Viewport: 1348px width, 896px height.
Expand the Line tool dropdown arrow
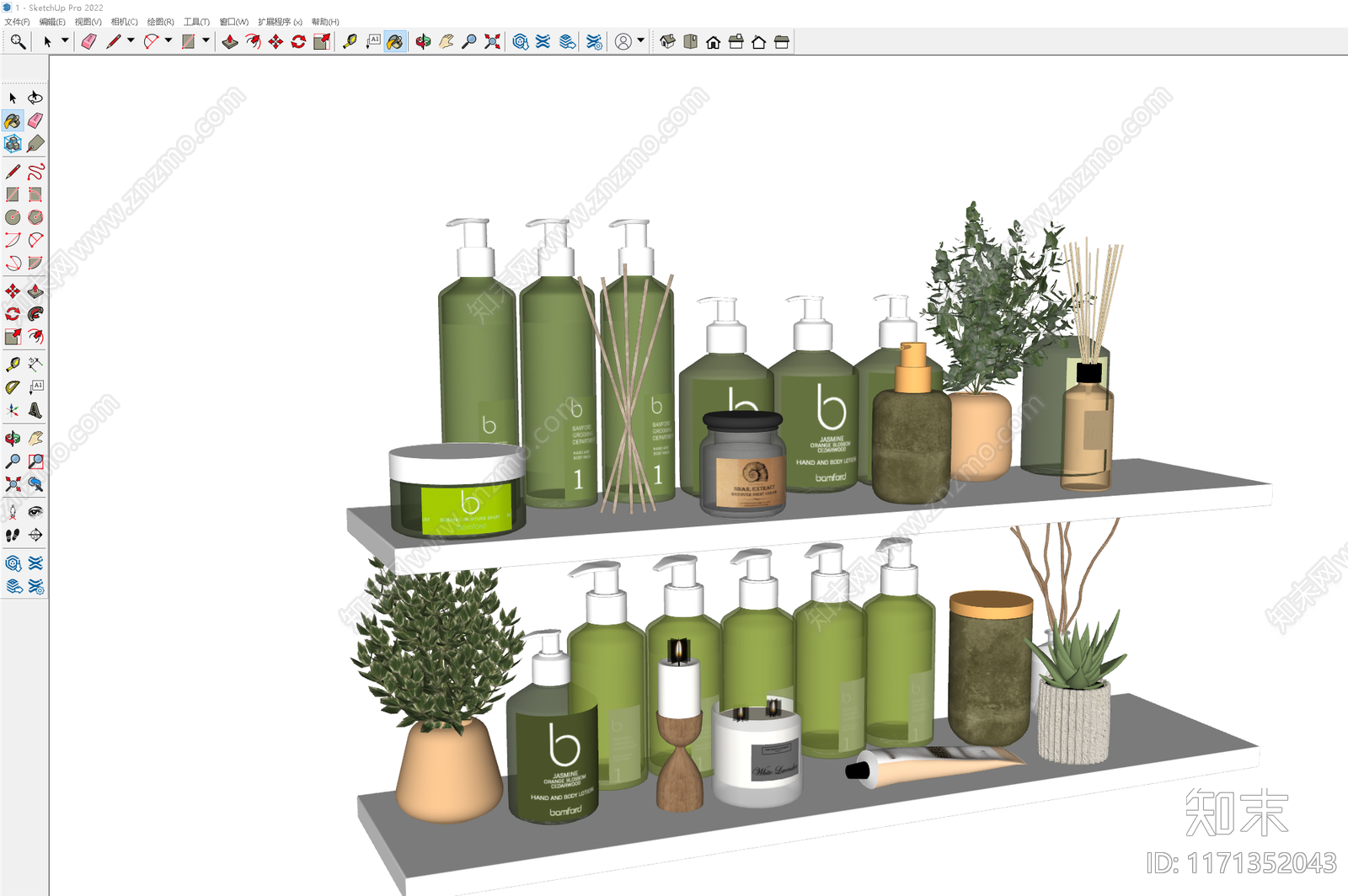(131, 40)
